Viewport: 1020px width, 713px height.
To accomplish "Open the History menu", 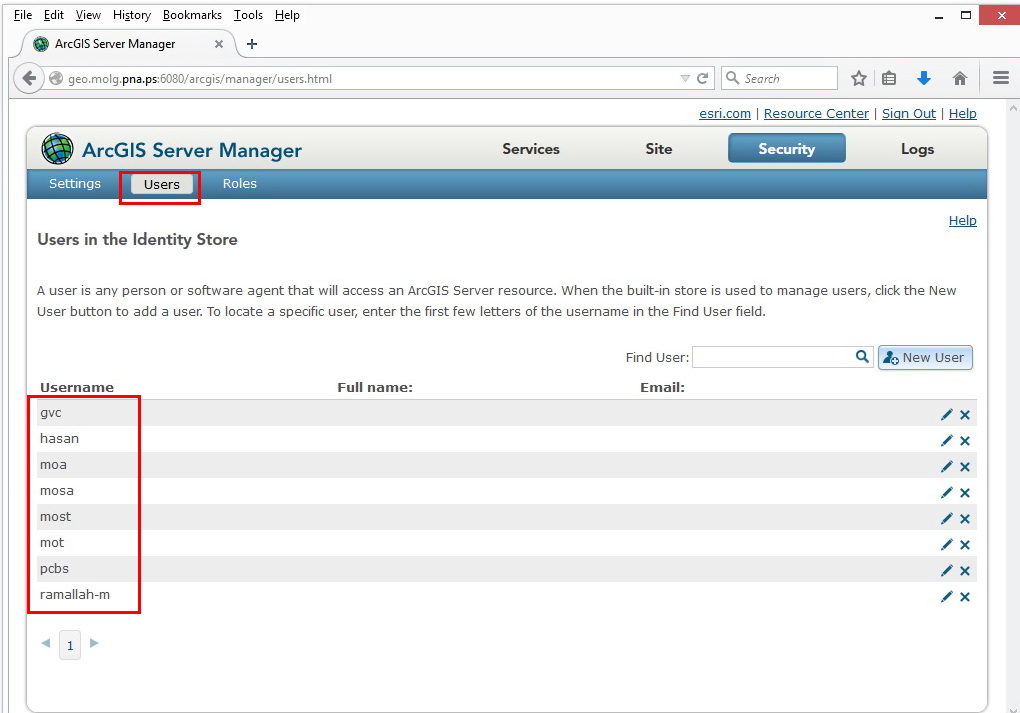I will pos(131,15).
